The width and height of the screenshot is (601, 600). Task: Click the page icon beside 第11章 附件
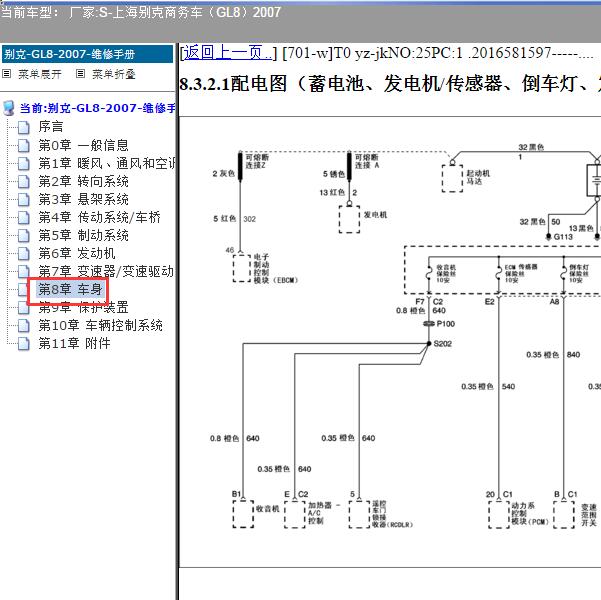tap(23, 344)
